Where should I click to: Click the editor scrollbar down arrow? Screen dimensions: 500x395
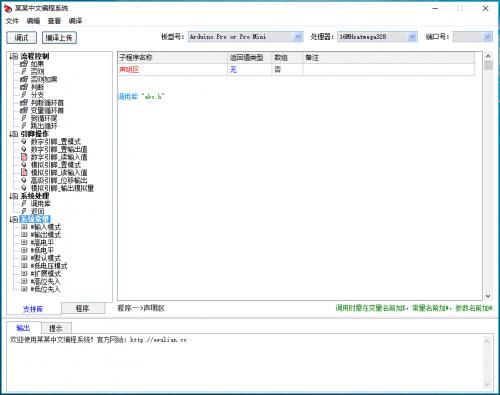coord(488,296)
